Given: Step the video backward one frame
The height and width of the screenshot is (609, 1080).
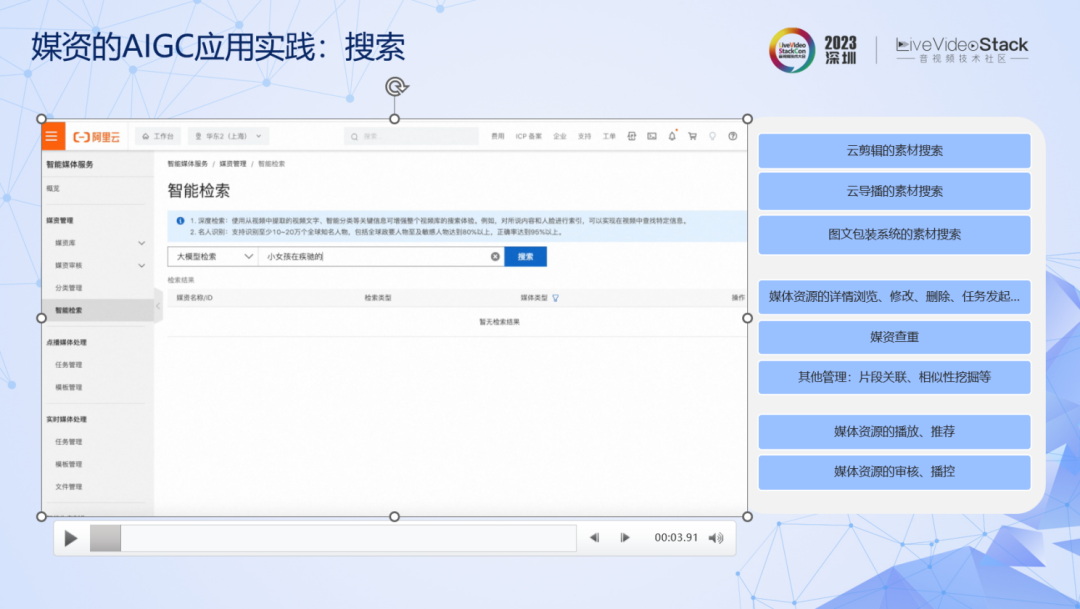Looking at the screenshot, I should click(x=594, y=538).
